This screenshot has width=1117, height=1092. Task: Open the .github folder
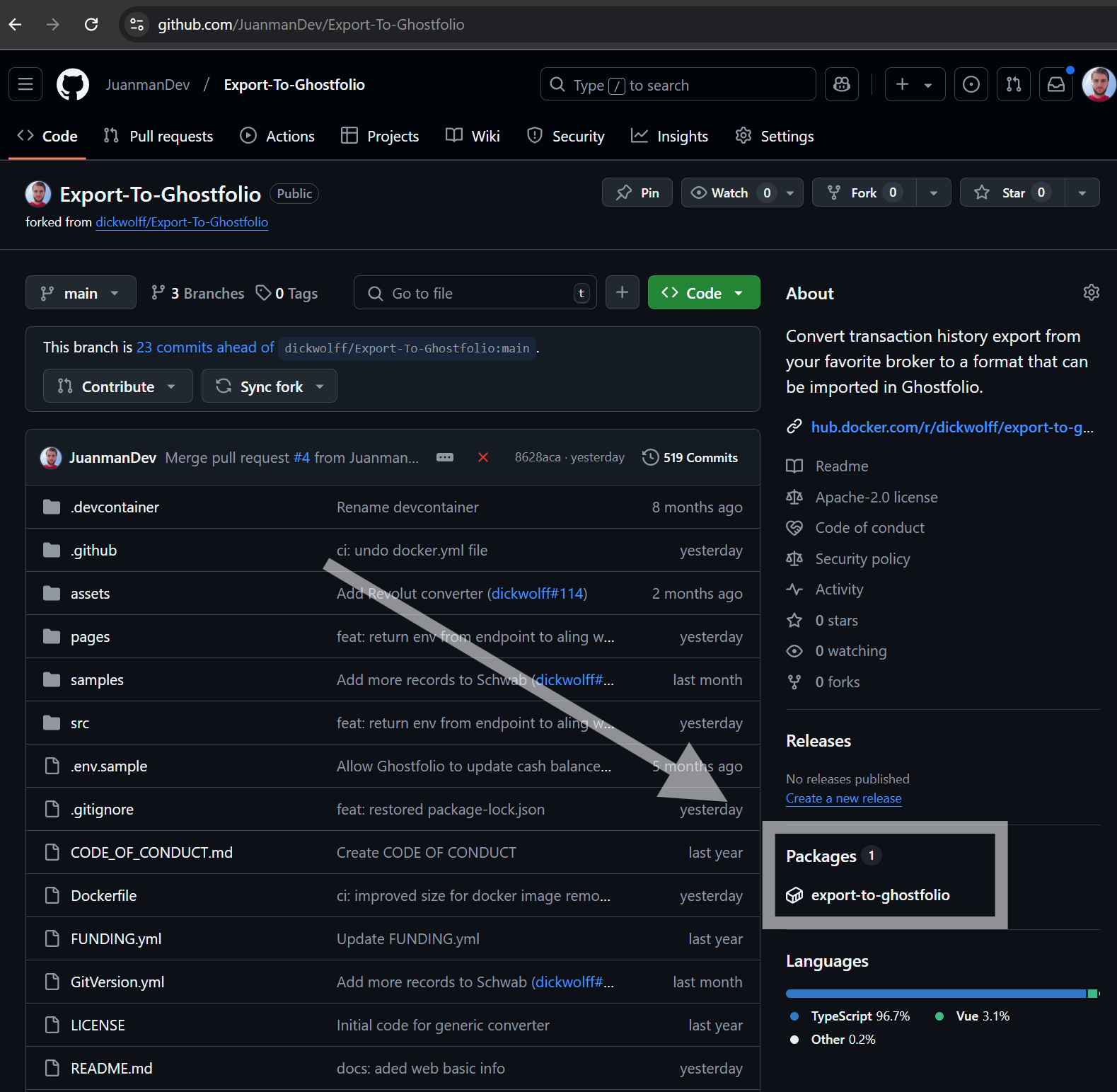[93, 550]
